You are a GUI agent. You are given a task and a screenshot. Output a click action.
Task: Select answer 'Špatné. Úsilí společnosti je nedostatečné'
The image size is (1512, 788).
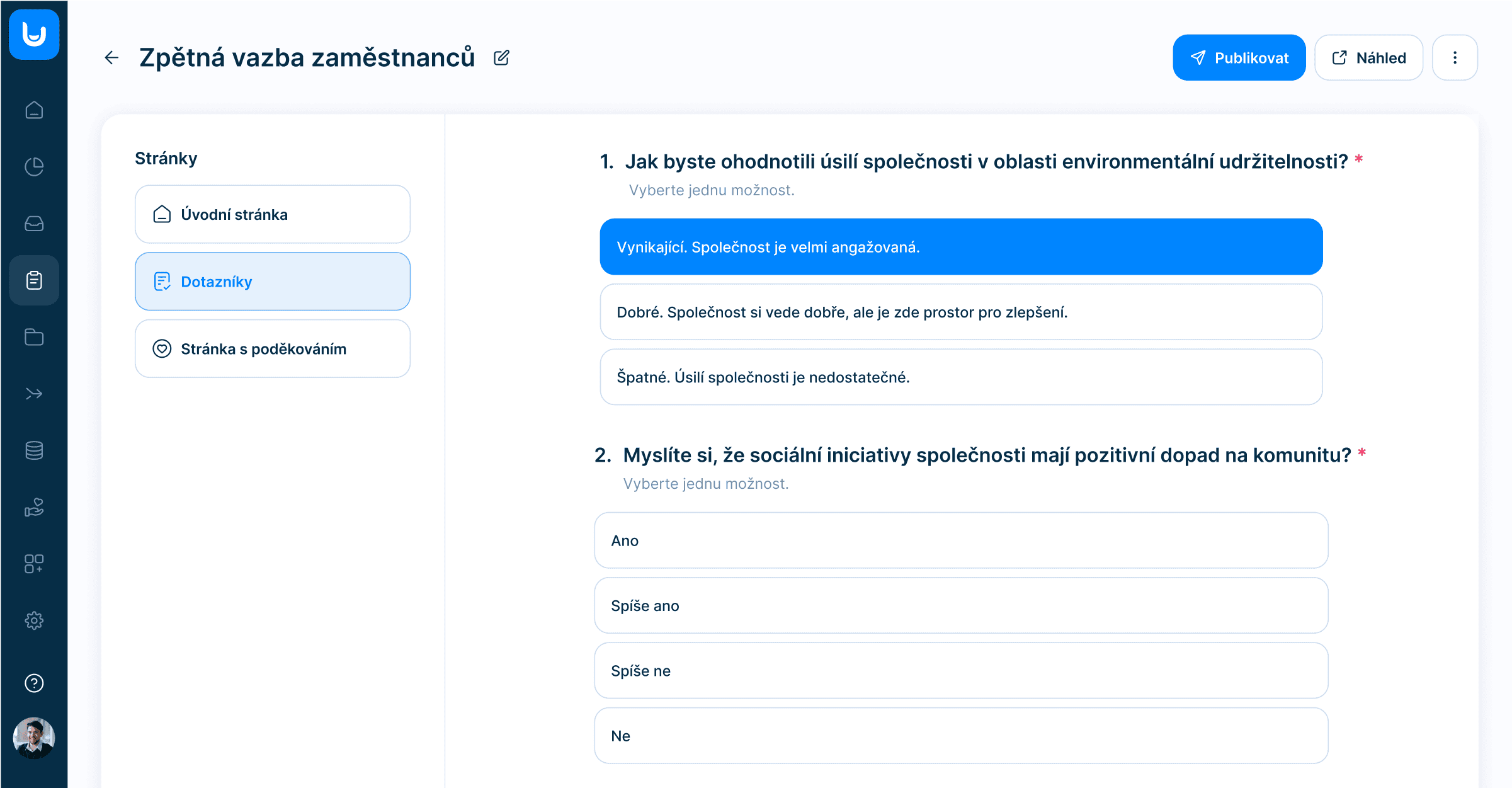click(x=961, y=377)
